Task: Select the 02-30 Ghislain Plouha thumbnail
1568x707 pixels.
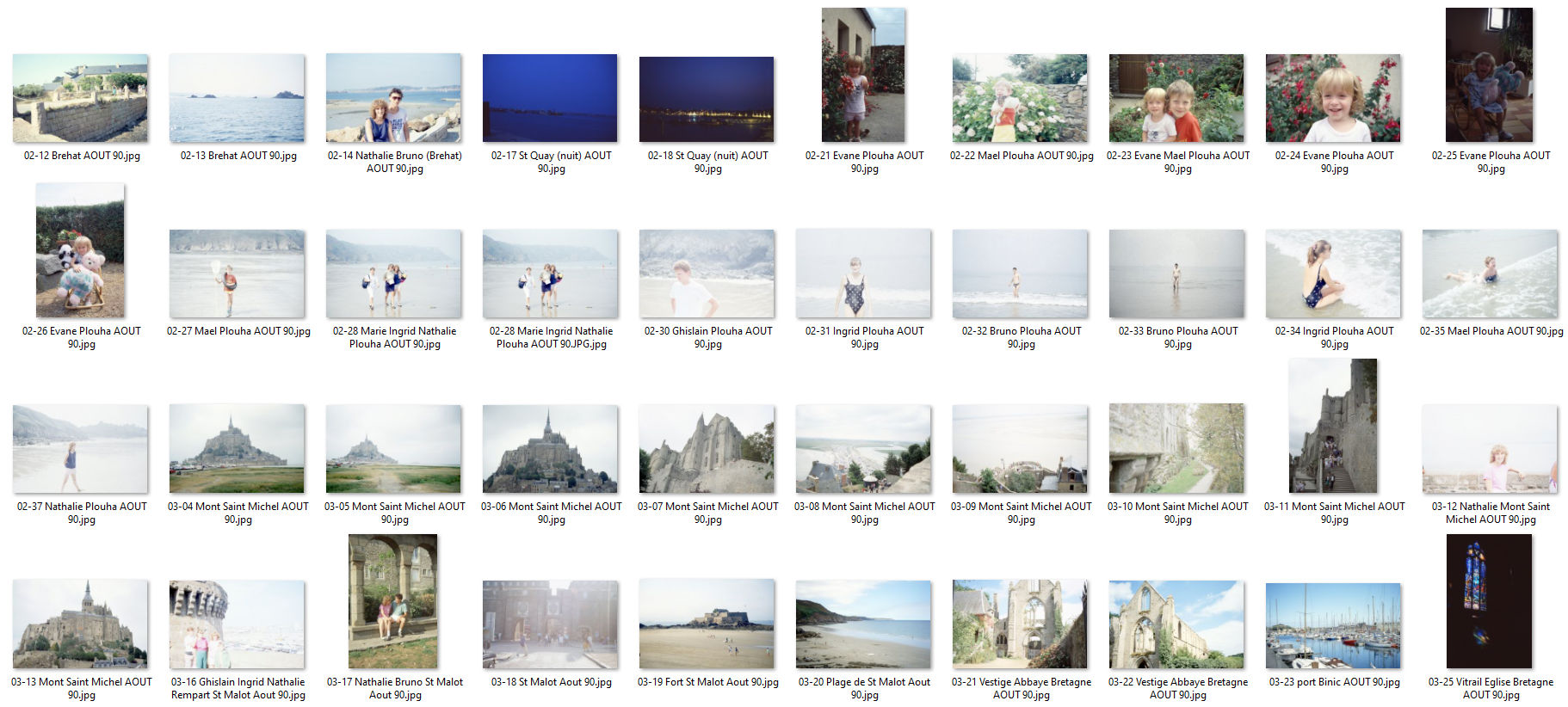Action: tap(707, 274)
